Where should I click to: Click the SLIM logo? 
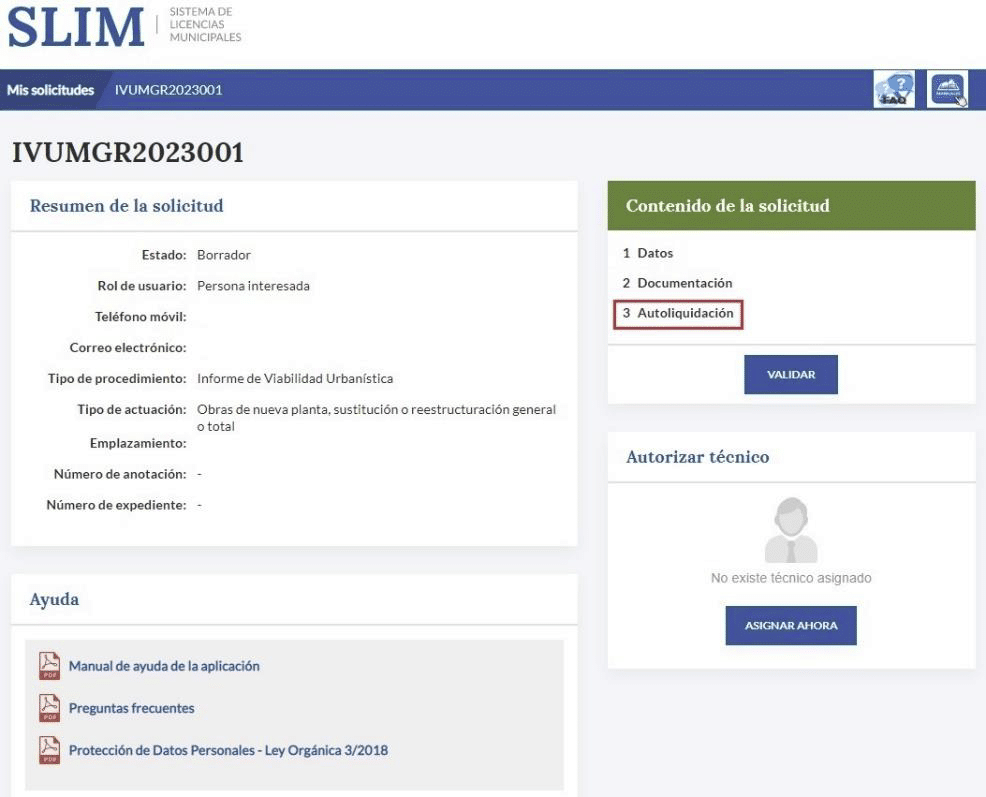(x=77, y=27)
